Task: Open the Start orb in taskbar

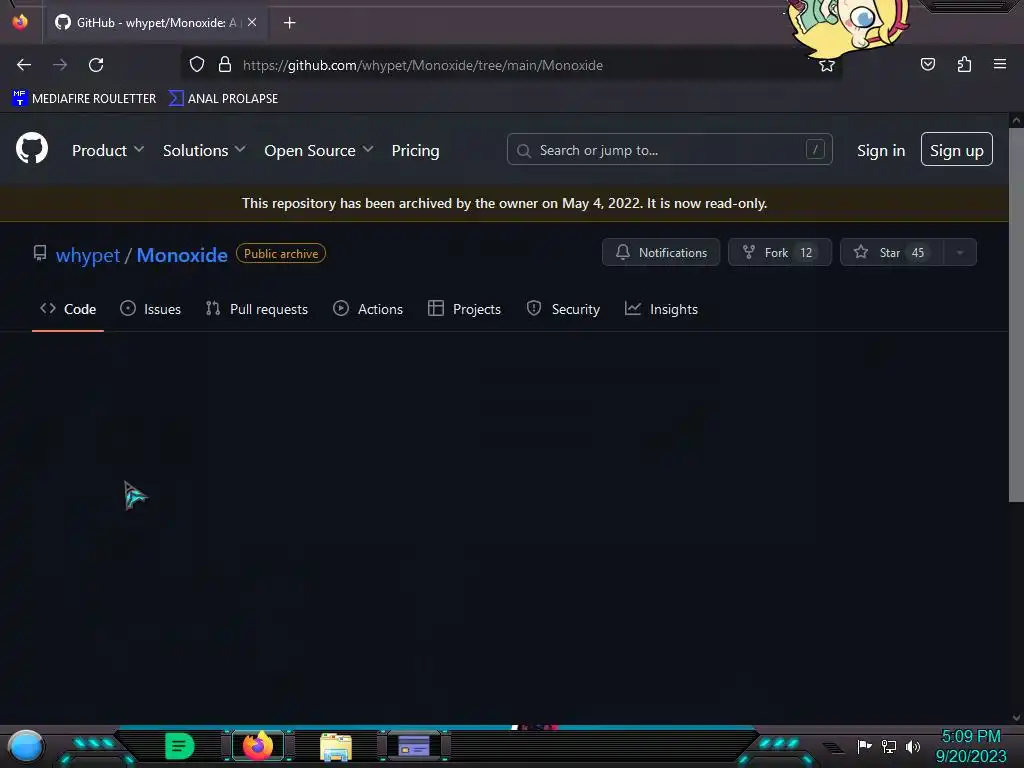Action: tap(26, 746)
